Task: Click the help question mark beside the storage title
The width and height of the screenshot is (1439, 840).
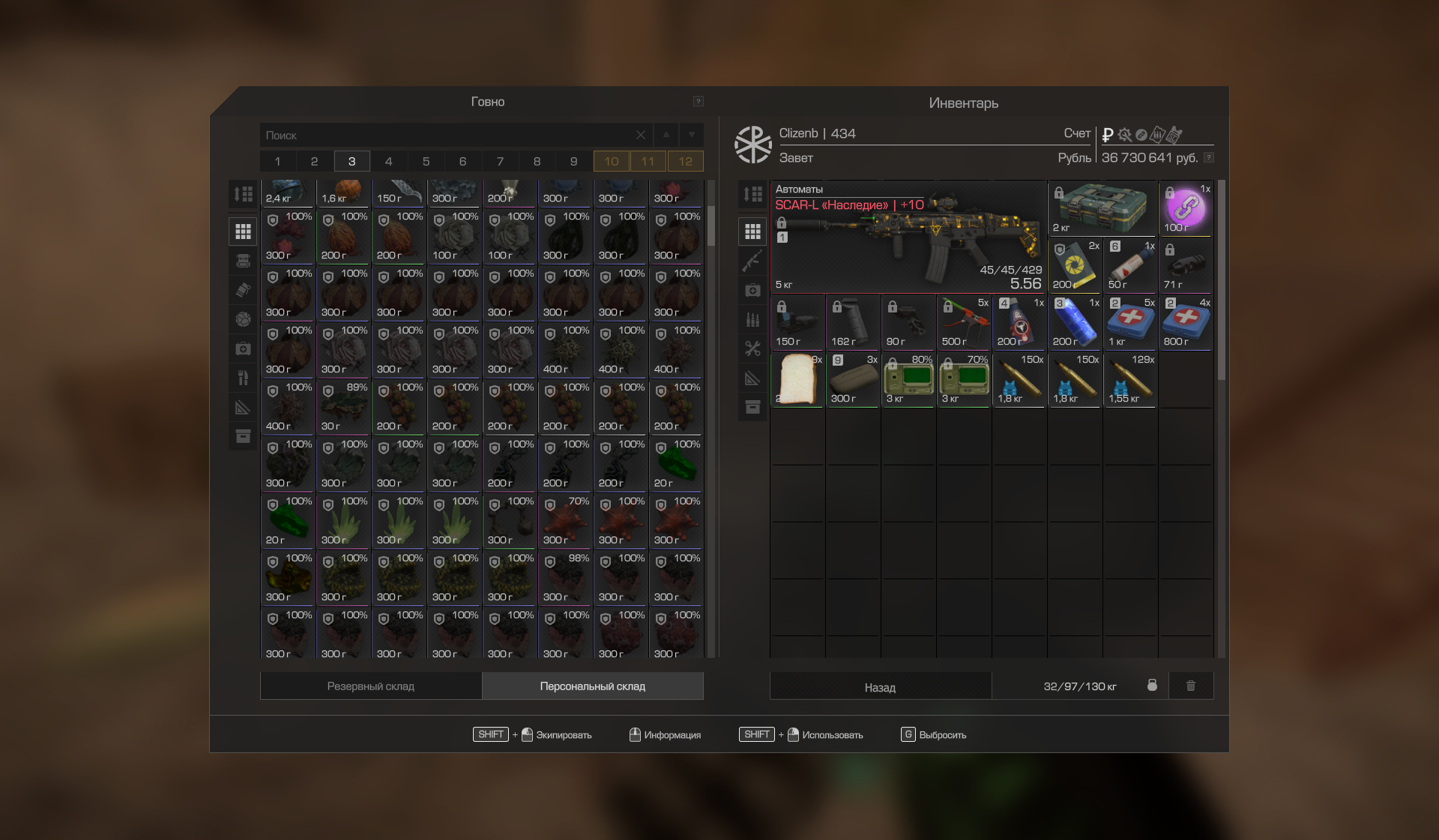Action: (698, 101)
